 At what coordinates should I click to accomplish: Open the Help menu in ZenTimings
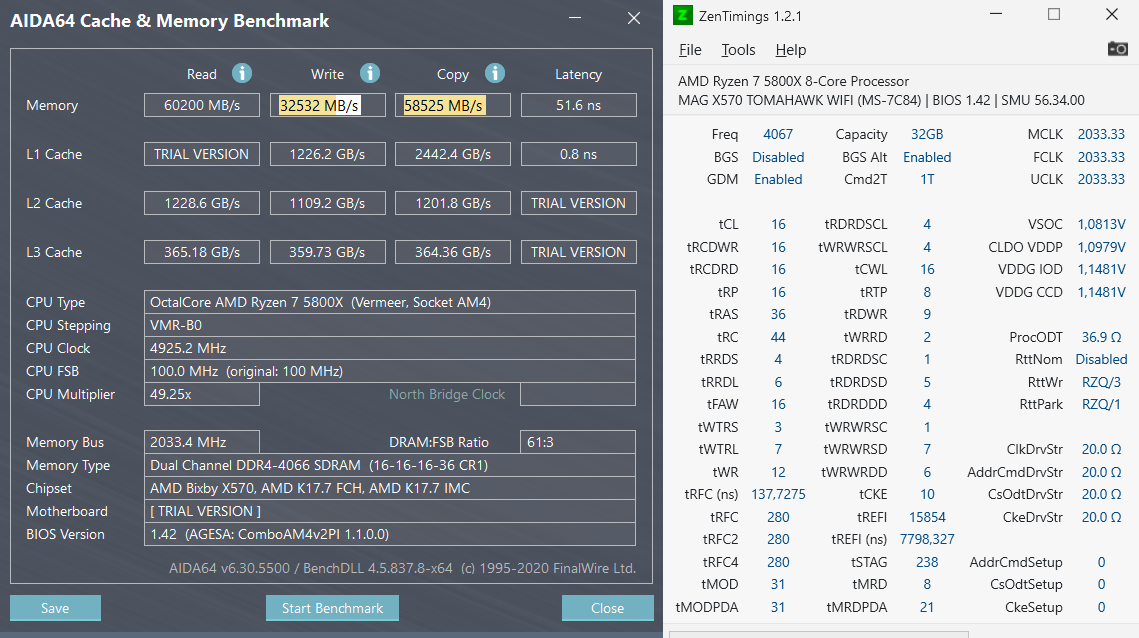pyautogui.click(x=790, y=49)
